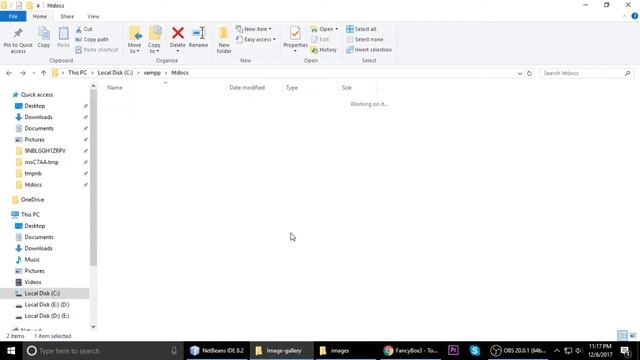This screenshot has height=360, width=640.
Task: Select Quick access in navigation pane
Action: 37,95
